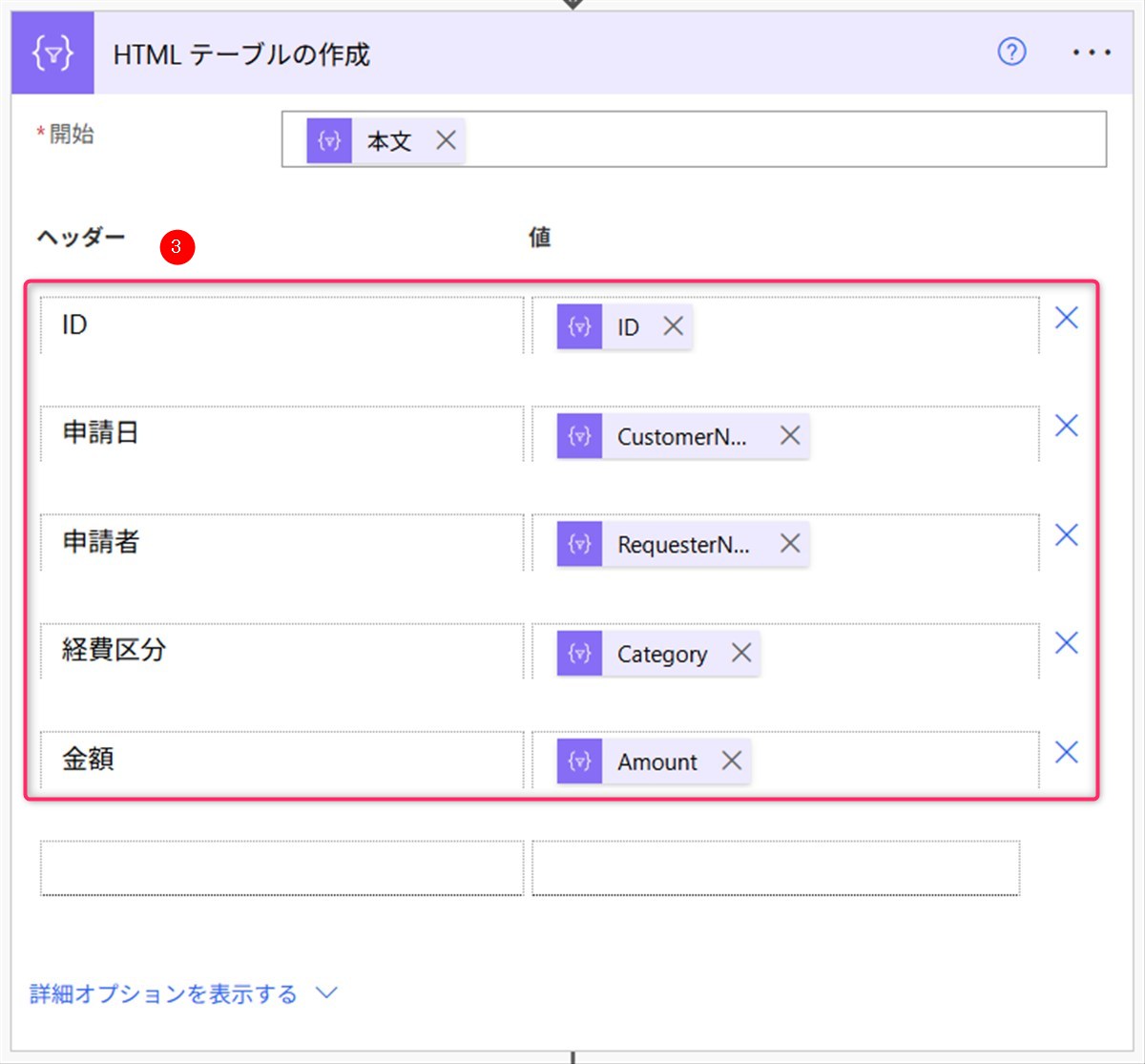Click the help question mark icon
1145x1064 pixels.
click(x=1011, y=52)
